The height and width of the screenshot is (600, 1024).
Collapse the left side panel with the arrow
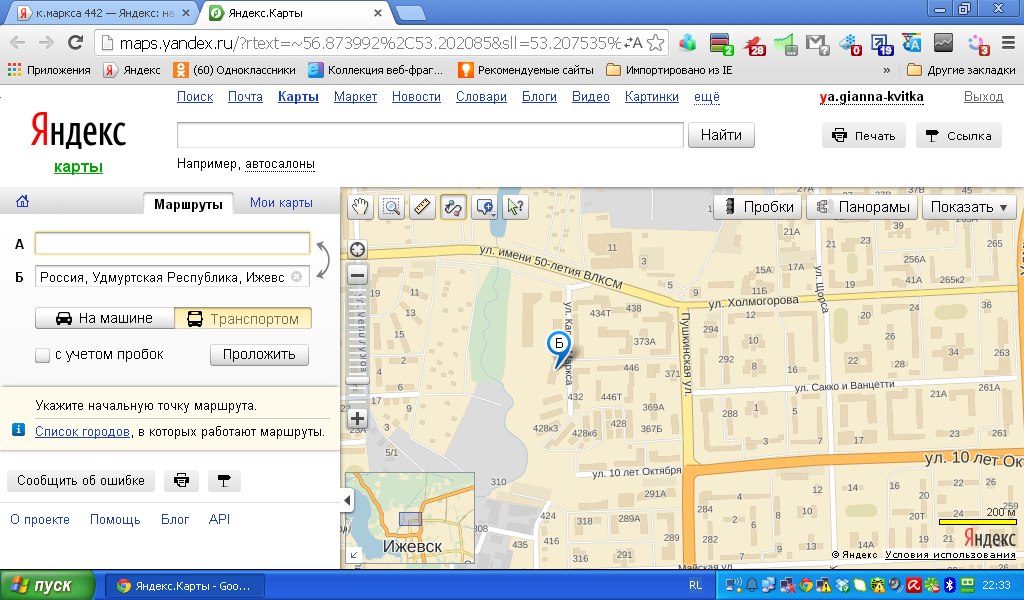pos(347,501)
